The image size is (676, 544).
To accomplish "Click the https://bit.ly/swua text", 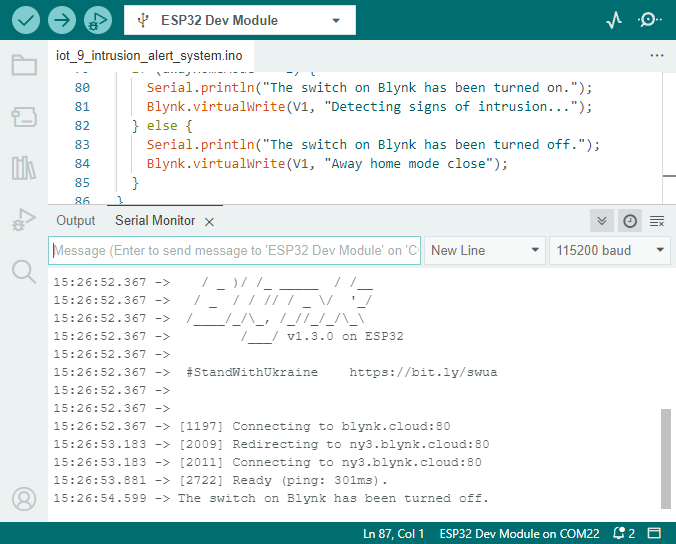I will pos(423,372).
